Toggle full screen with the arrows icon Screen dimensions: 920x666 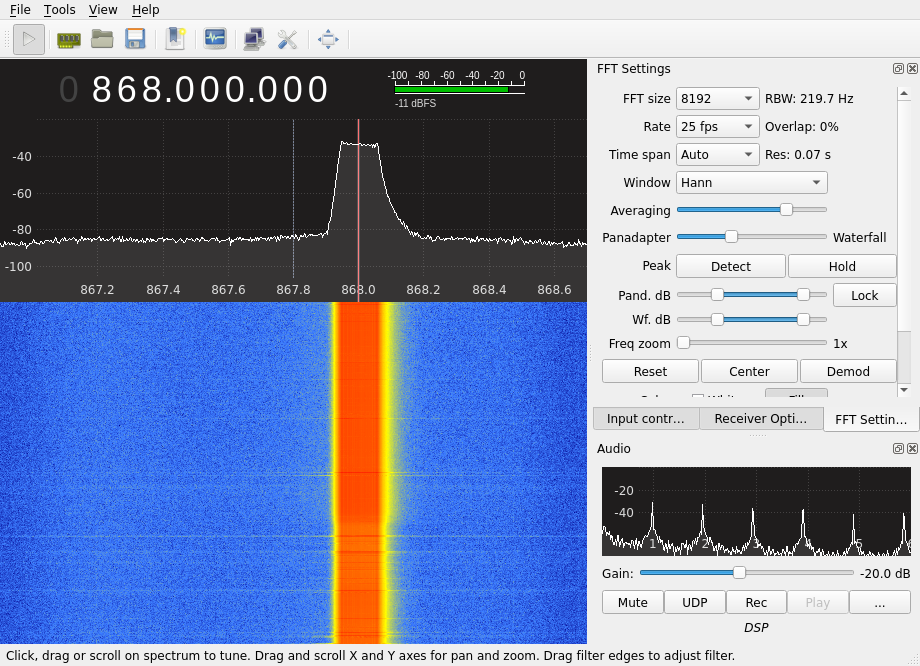click(x=328, y=39)
